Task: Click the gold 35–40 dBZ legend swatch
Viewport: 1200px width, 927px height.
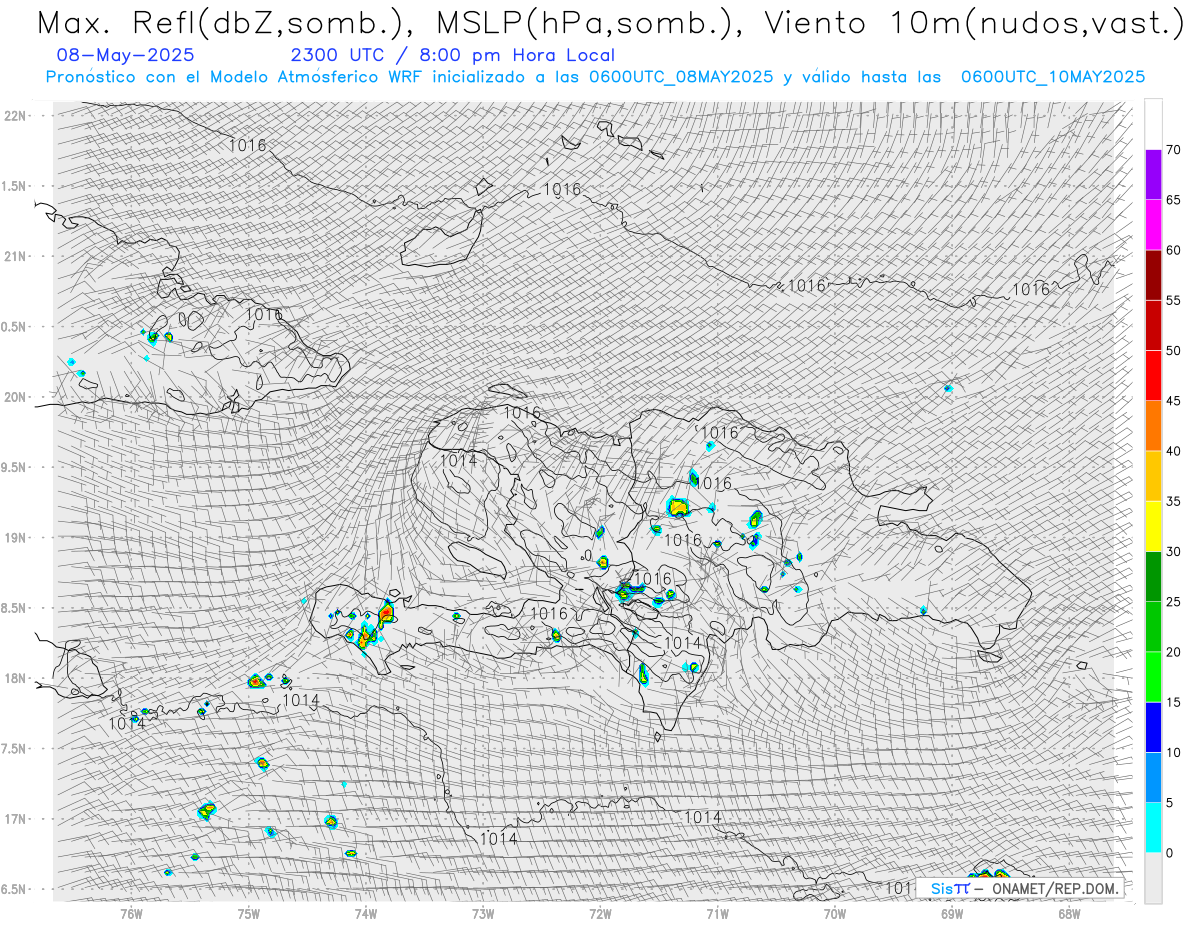Action: coord(1153,476)
